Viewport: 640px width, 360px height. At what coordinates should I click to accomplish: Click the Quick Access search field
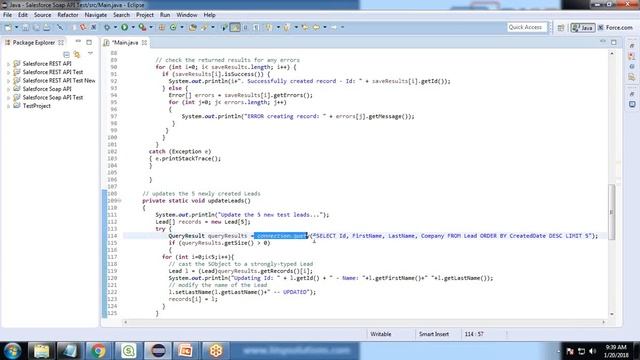(x=526, y=27)
